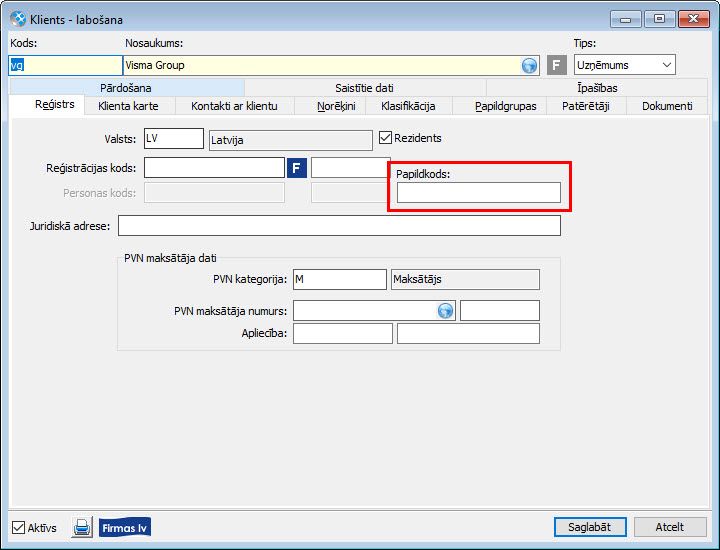720x550 pixels.
Task: Open the Firmas.lv lookup button
Action: pyautogui.click(x=124, y=528)
